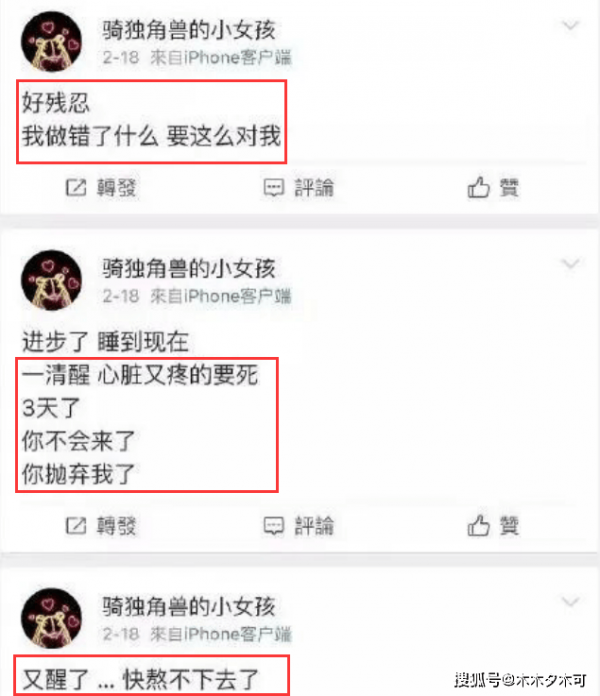Open the second post's profile avatar
Screen dimensions: 600x696
click(51, 280)
